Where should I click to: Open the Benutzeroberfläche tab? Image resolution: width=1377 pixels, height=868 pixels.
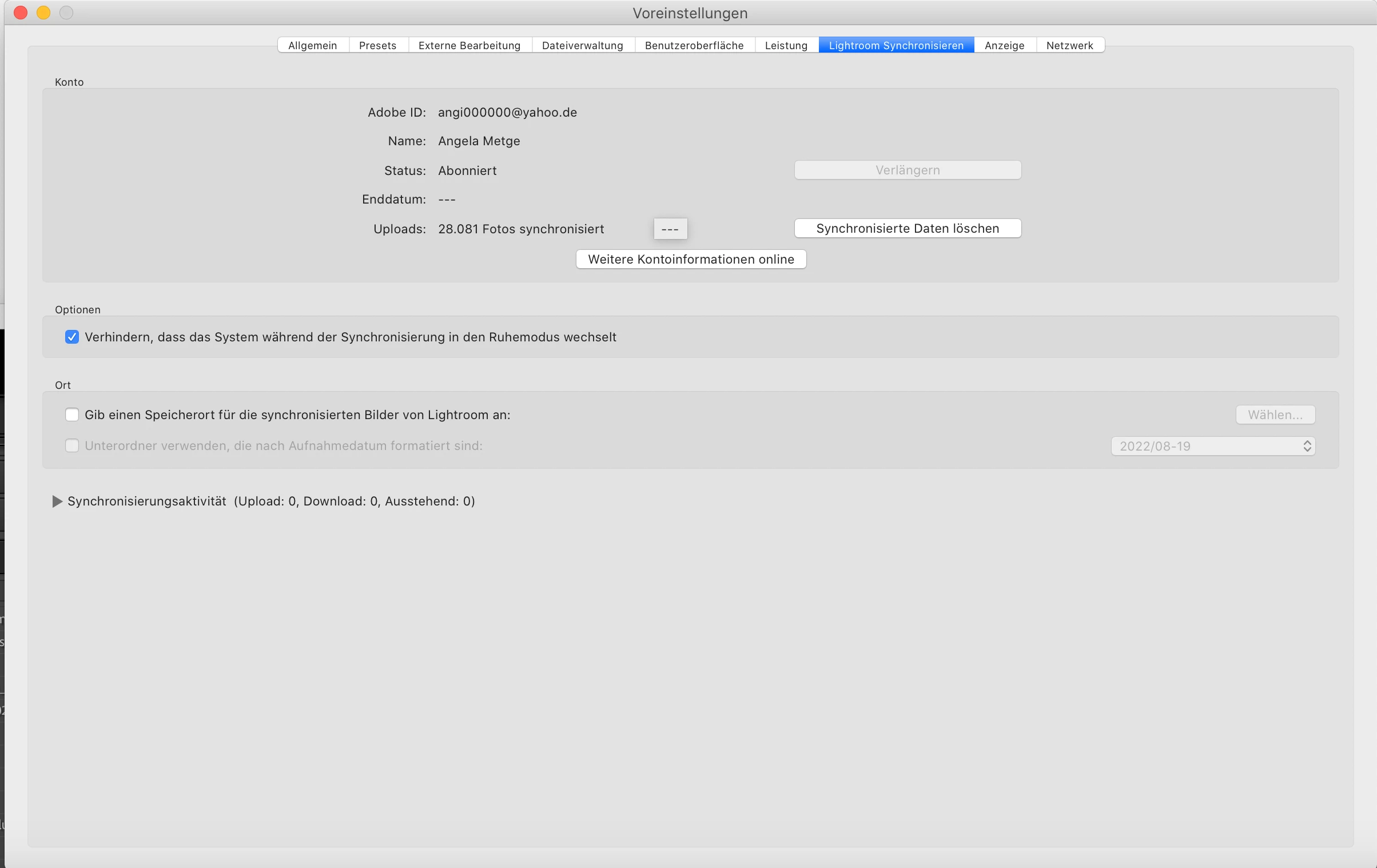coord(694,45)
